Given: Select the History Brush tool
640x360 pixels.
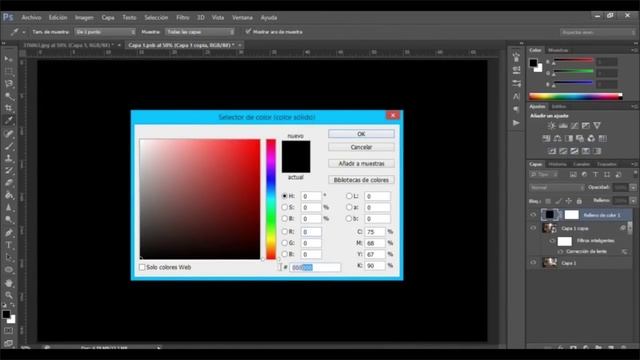Looking at the screenshot, I should pos(9,170).
